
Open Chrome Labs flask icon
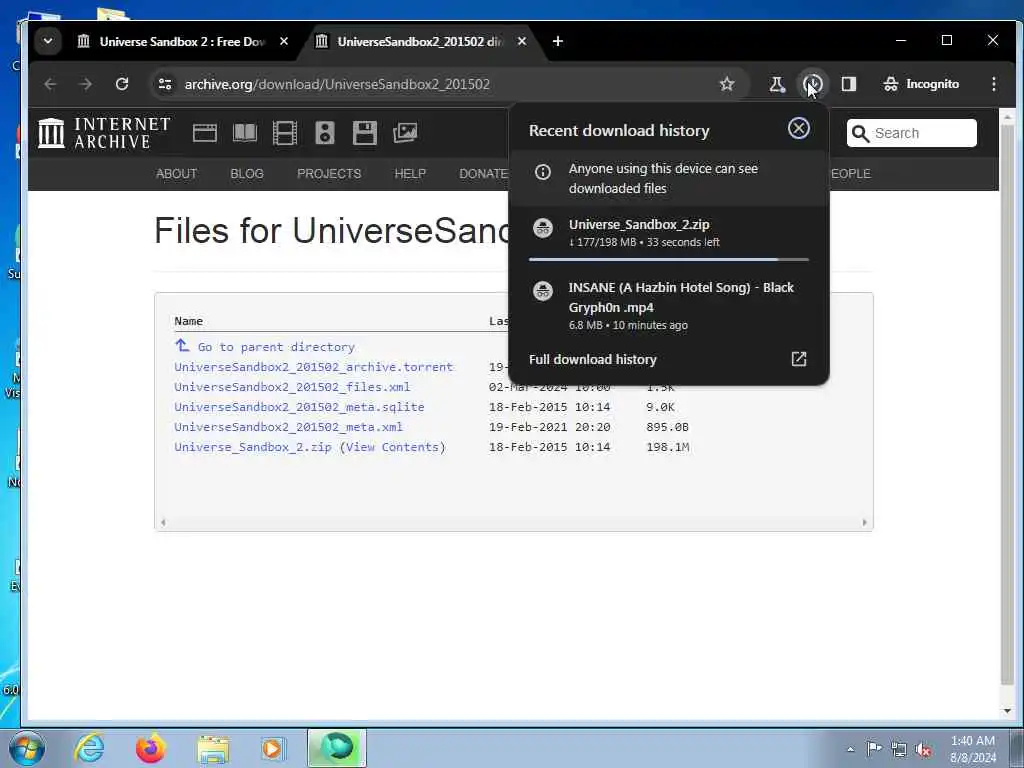pyautogui.click(x=777, y=84)
